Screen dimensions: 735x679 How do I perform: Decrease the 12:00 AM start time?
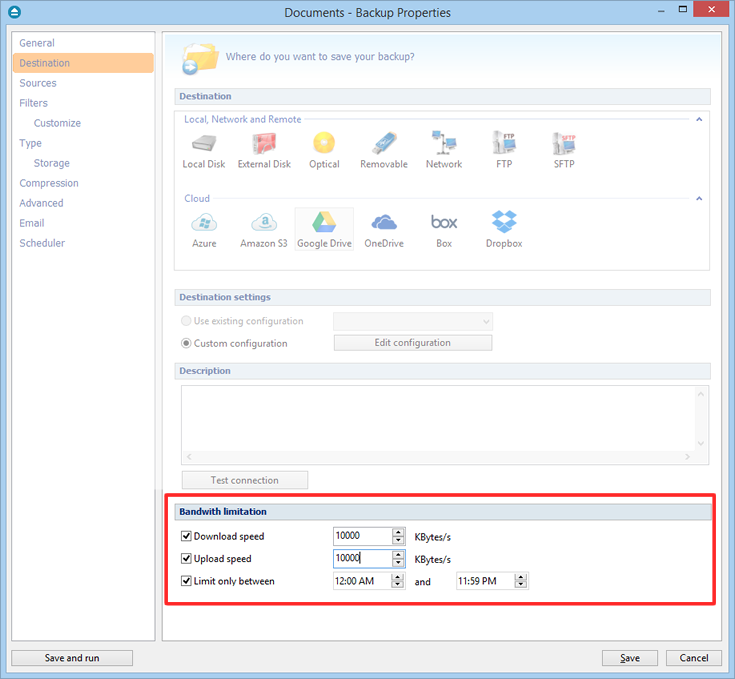pyautogui.click(x=398, y=585)
